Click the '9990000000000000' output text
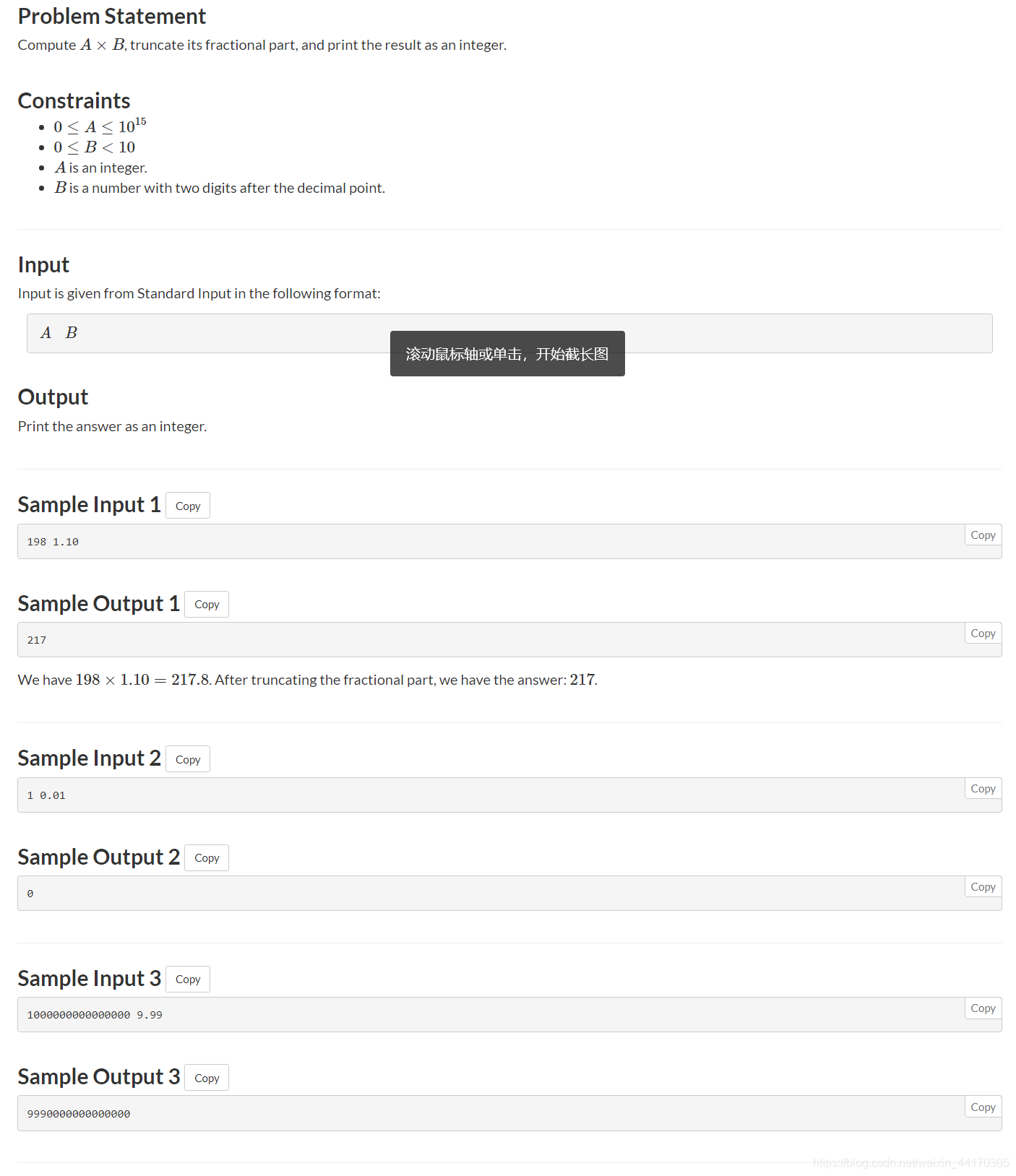The width and height of the screenshot is (1016, 1176). coord(79,1114)
